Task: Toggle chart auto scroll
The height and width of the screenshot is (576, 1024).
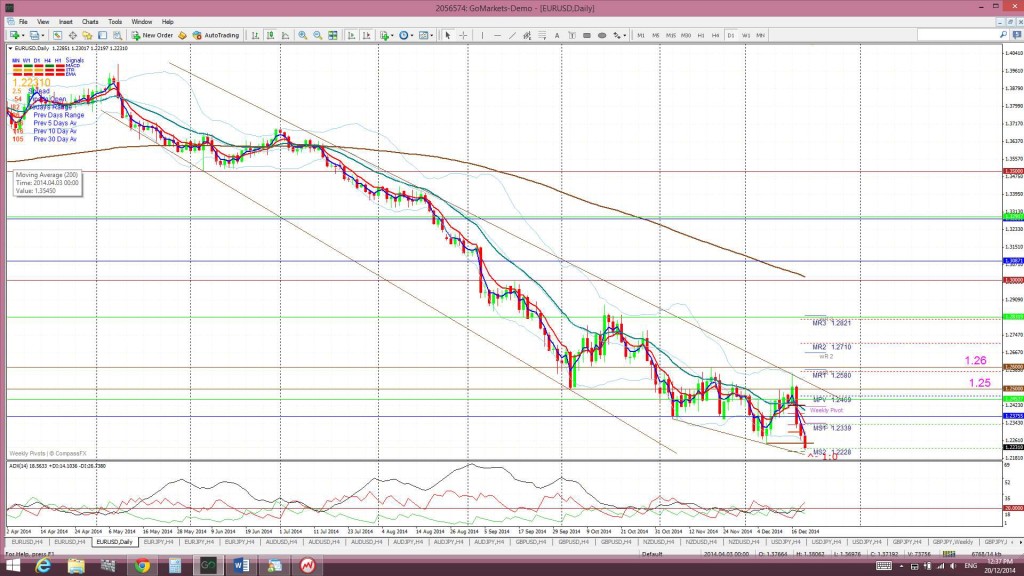Action: click(x=351, y=35)
